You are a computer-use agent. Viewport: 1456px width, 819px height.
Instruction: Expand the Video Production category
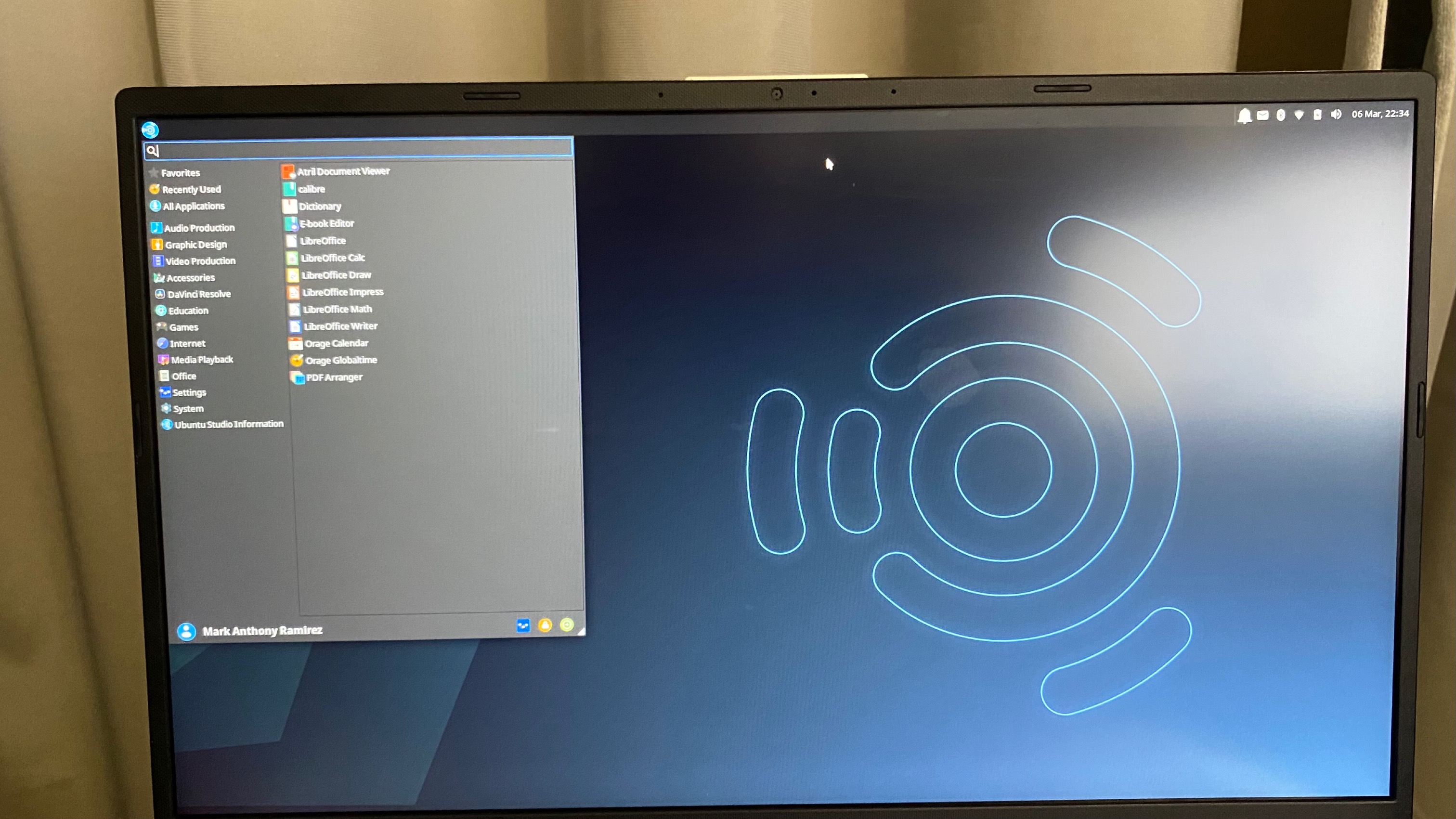(200, 261)
